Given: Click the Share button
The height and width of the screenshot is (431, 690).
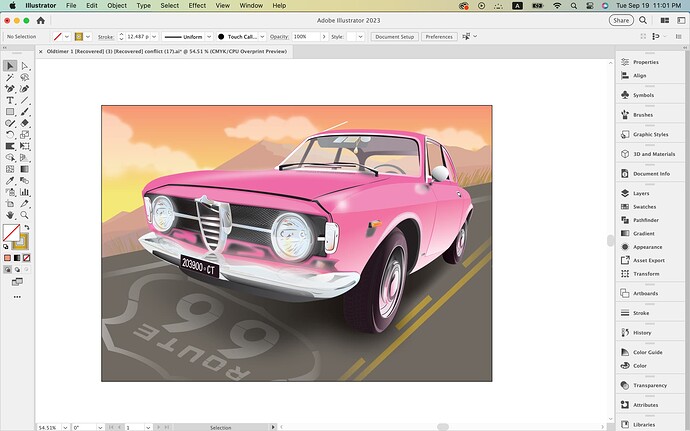Looking at the screenshot, I should click(x=621, y=20).
